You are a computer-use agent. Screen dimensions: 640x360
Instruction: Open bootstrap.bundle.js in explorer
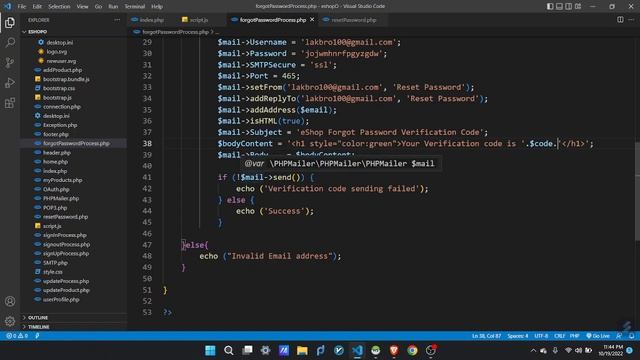click(x=66, y=79)
